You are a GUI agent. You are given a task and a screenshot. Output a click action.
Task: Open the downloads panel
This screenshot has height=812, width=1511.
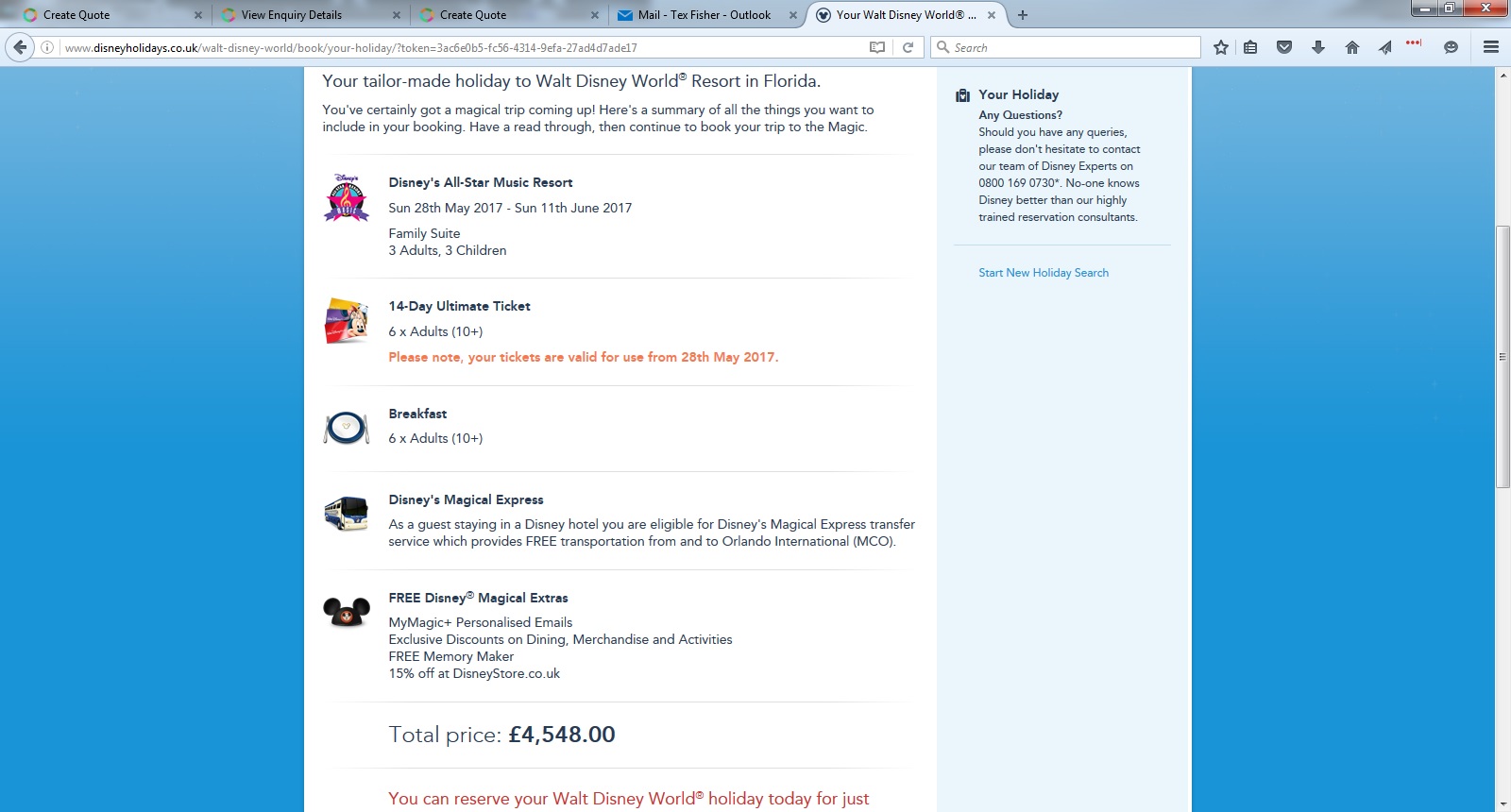[1318, 47]
